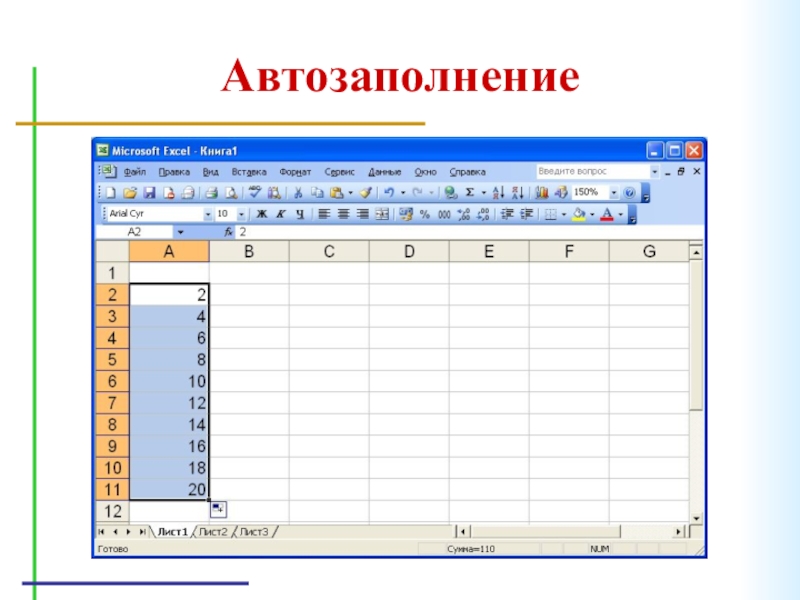The image size is (800, 600).
Task: Click the Print printer icon
Action: pos(211,193)
